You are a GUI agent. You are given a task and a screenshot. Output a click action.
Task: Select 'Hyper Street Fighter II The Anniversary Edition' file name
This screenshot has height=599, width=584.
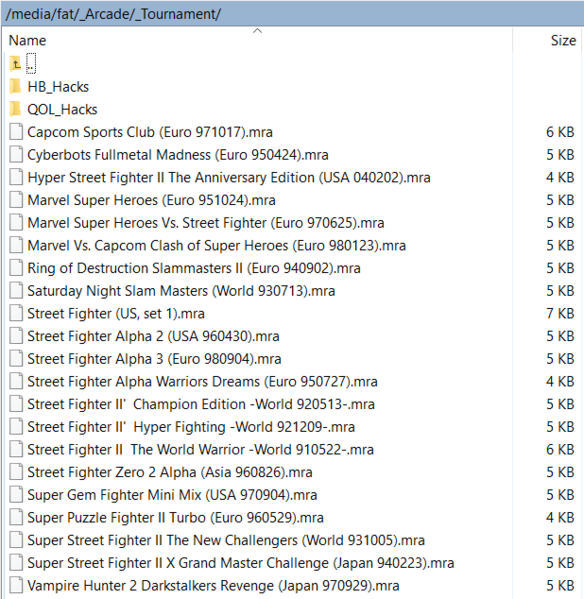(229, 177)
